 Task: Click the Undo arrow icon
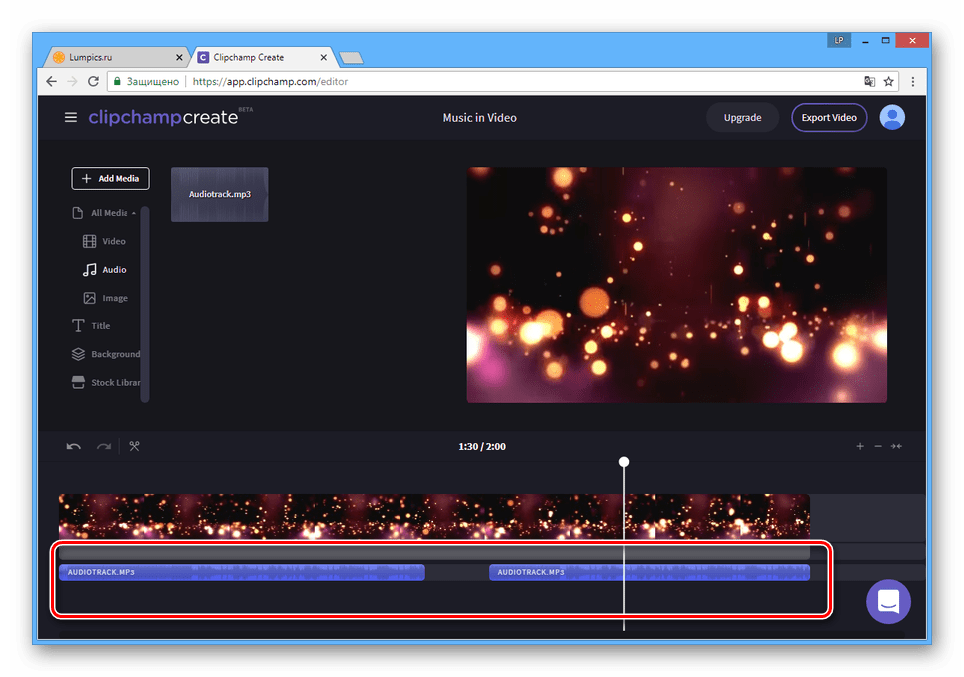[x=74, y=446]
